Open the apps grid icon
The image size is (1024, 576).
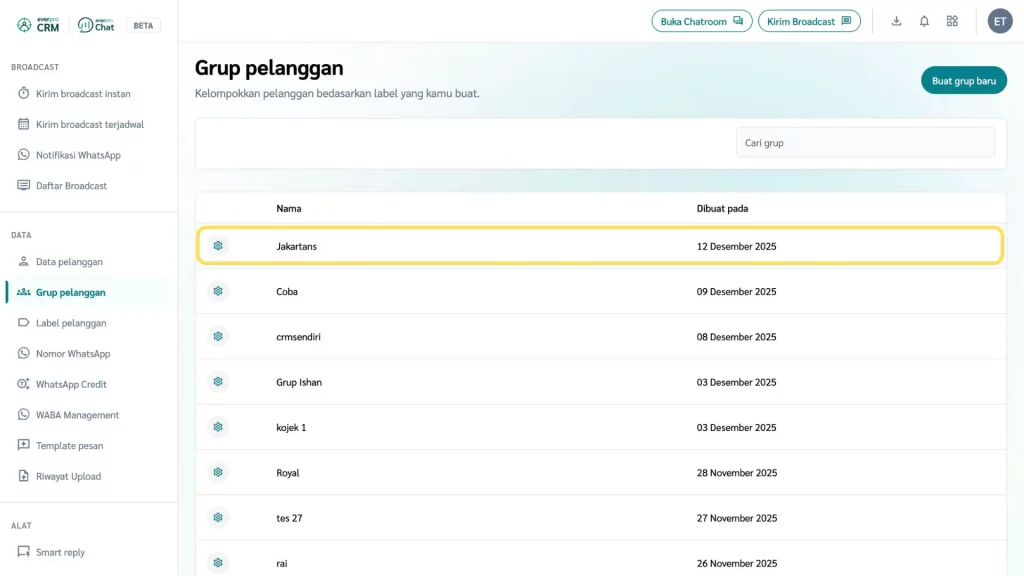pyautogui.click(x=952, y=21)
